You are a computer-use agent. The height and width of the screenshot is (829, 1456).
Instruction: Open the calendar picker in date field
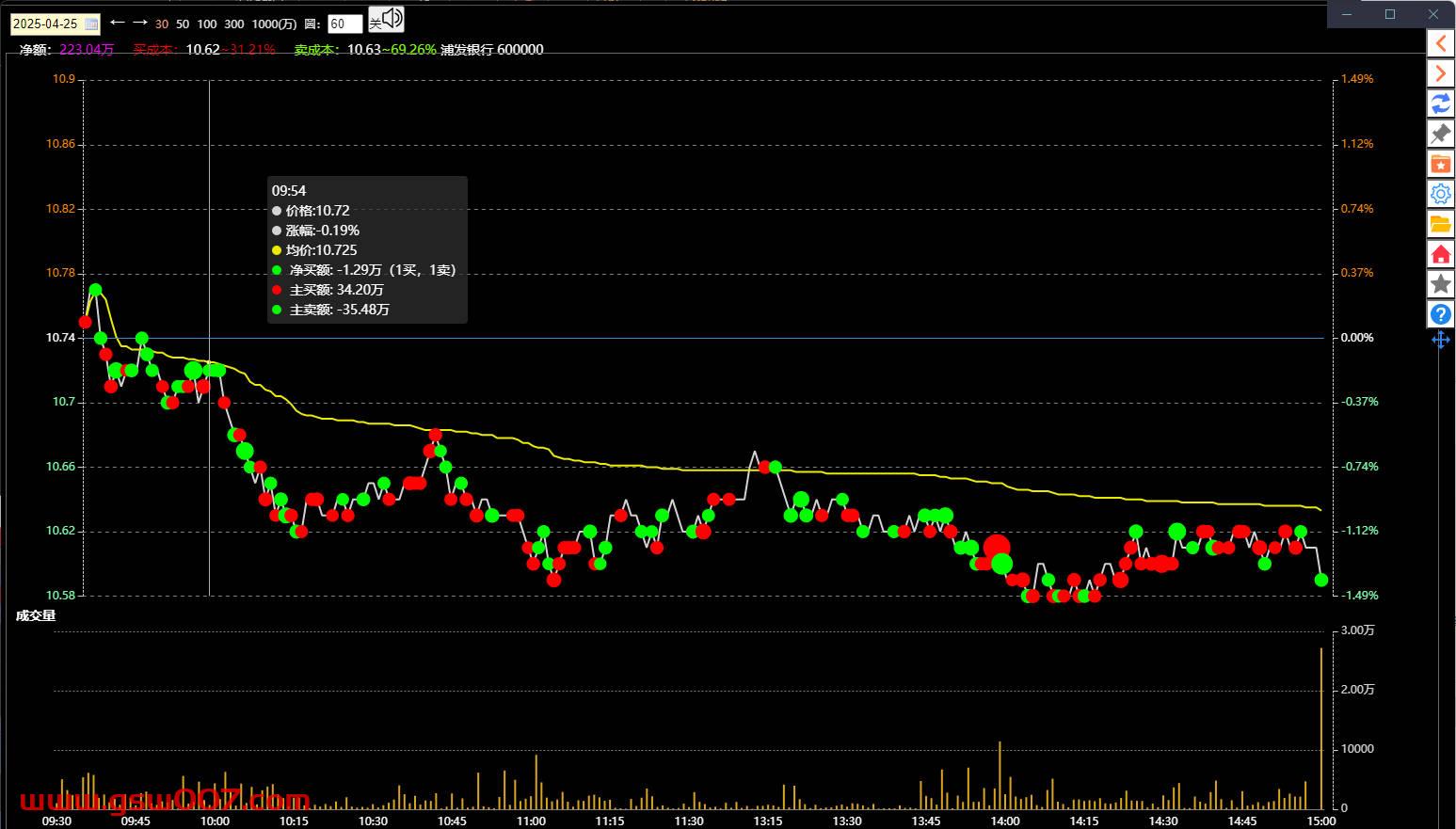(x=91, y=24)
